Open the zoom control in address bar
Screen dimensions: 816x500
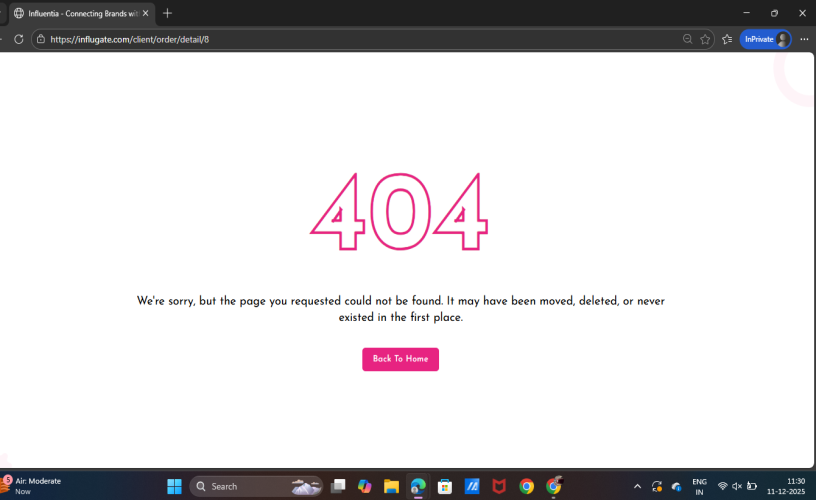coord(687,39)
